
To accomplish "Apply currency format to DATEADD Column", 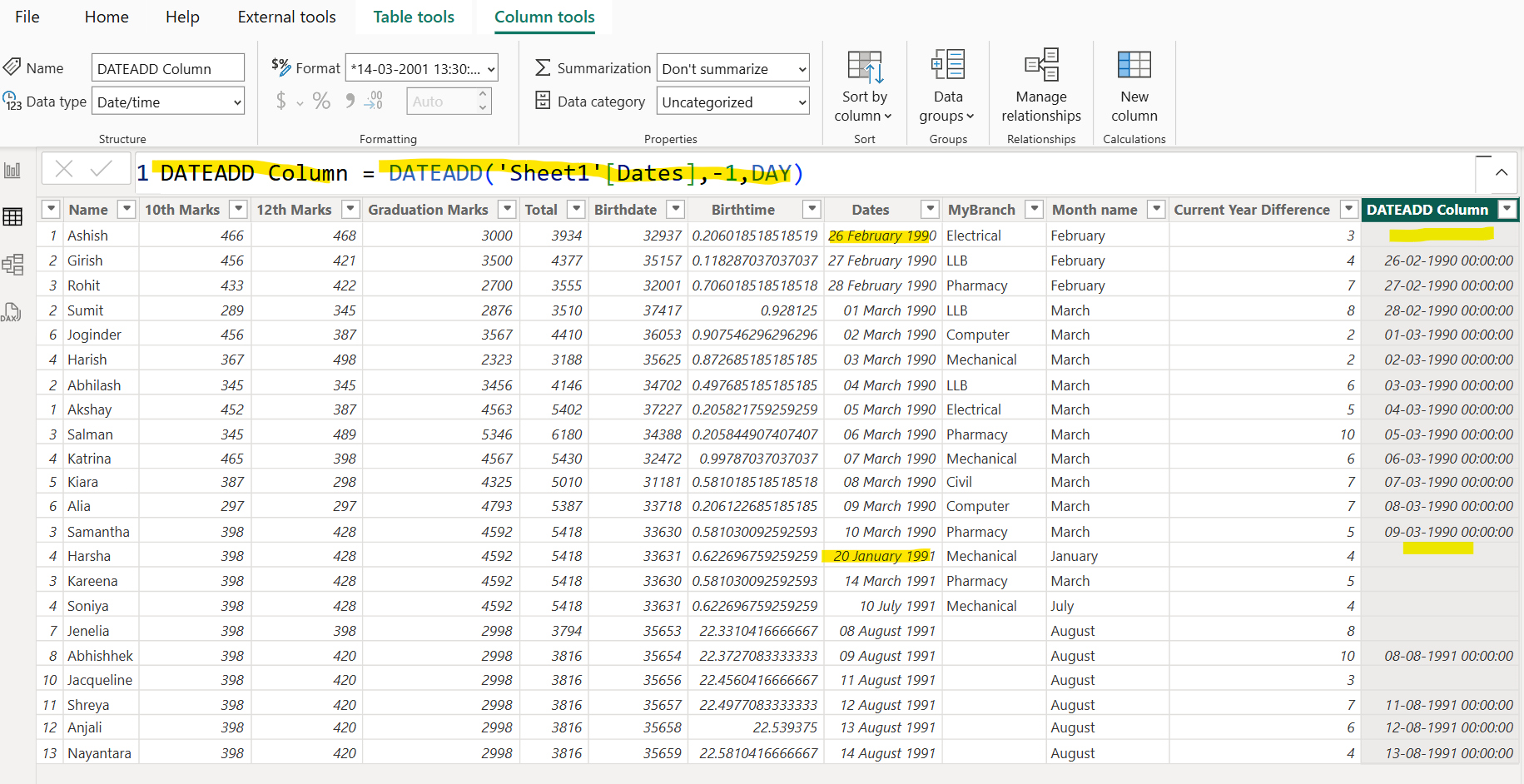I will (x=281, y=101).
